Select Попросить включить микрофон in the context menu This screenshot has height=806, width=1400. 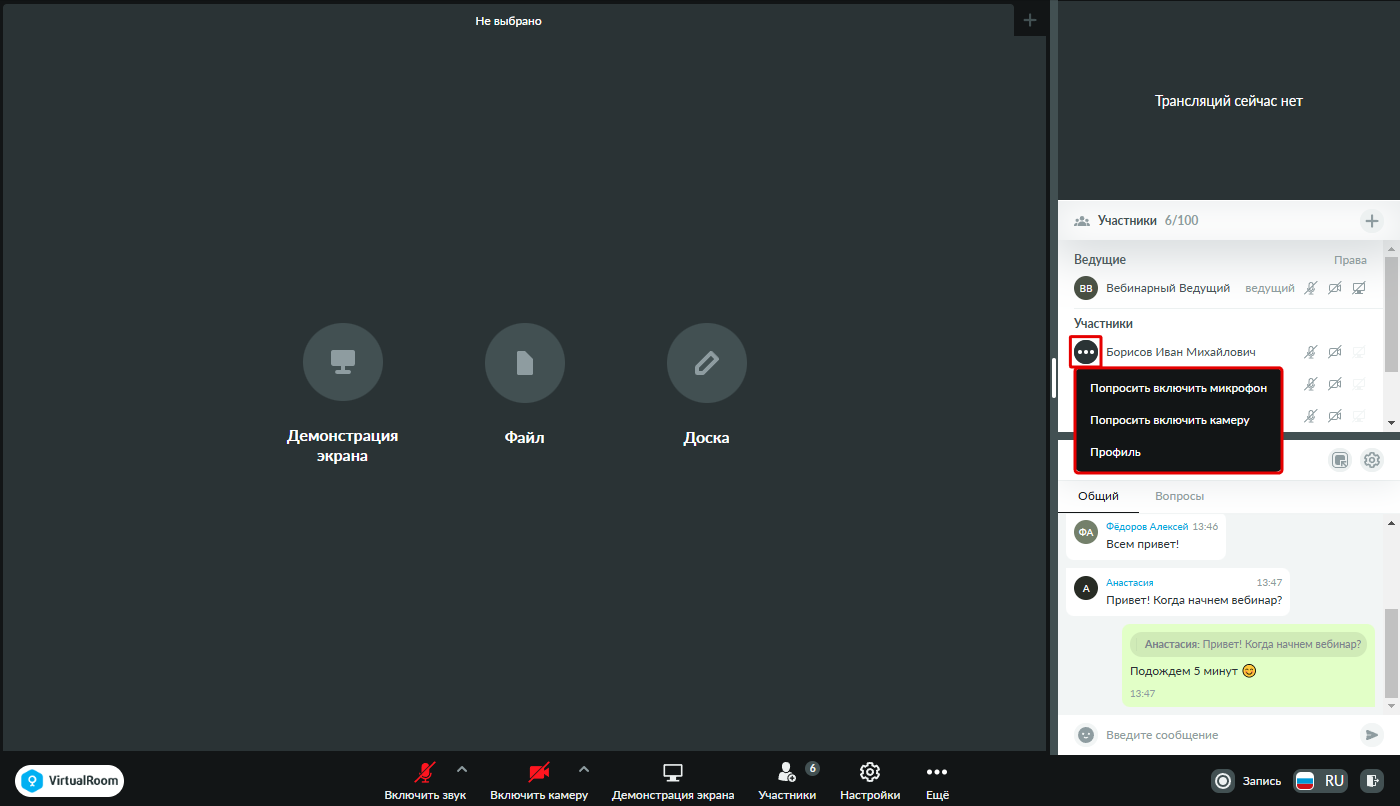coord(1178,388)
